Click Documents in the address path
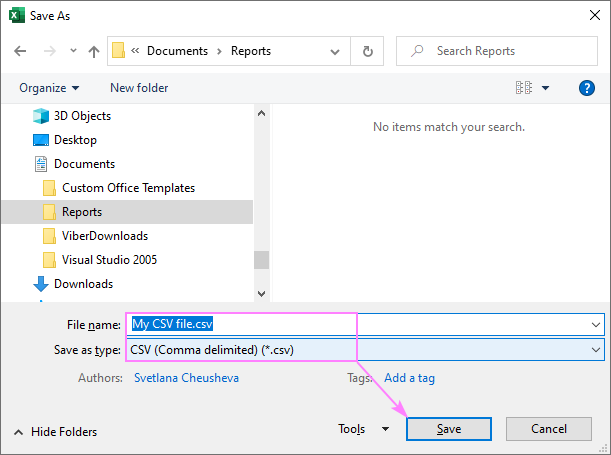This screenshot has width=611, height=455. click(177, 51)
